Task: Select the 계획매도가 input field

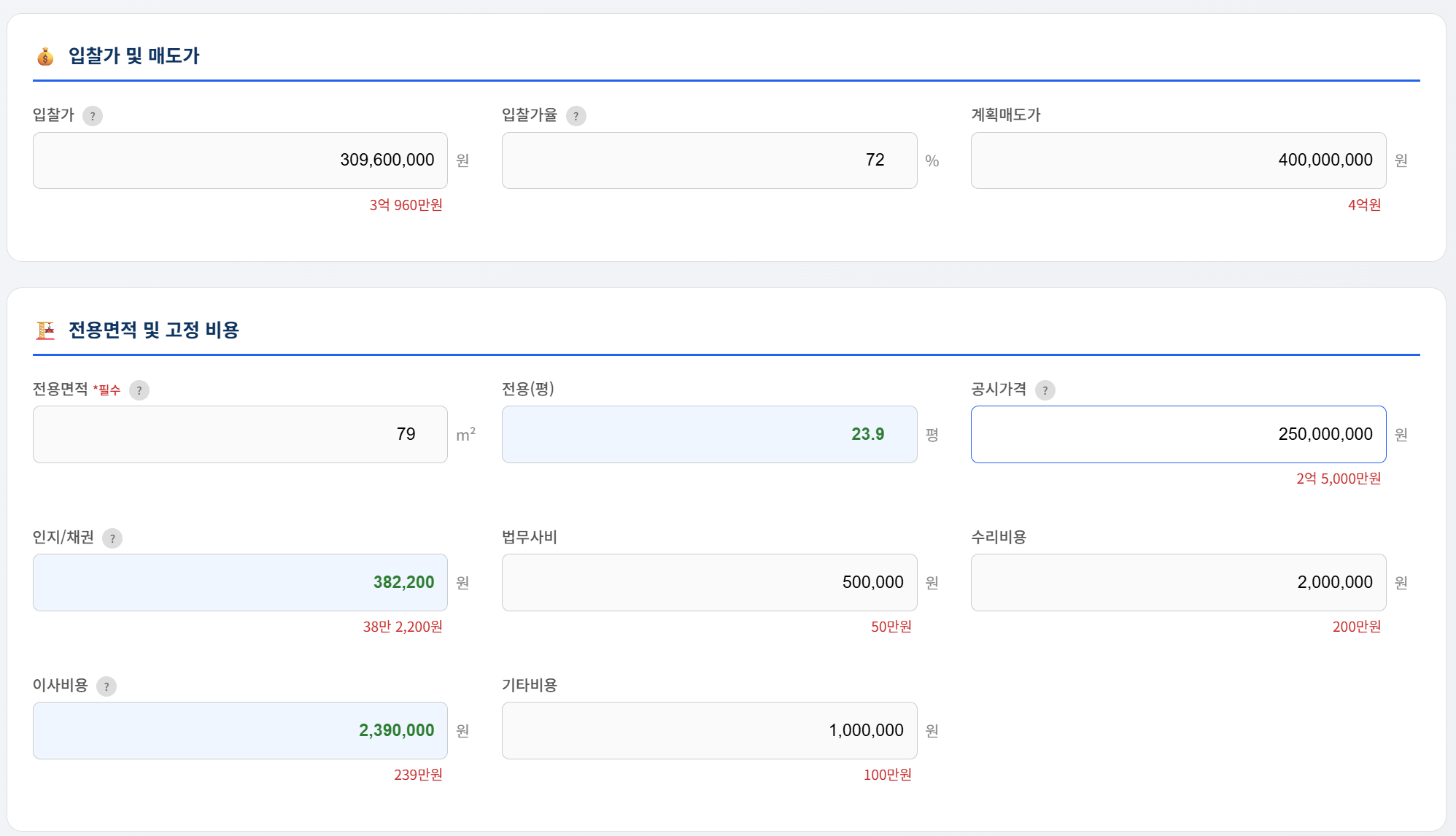Action: (1178, 160)
